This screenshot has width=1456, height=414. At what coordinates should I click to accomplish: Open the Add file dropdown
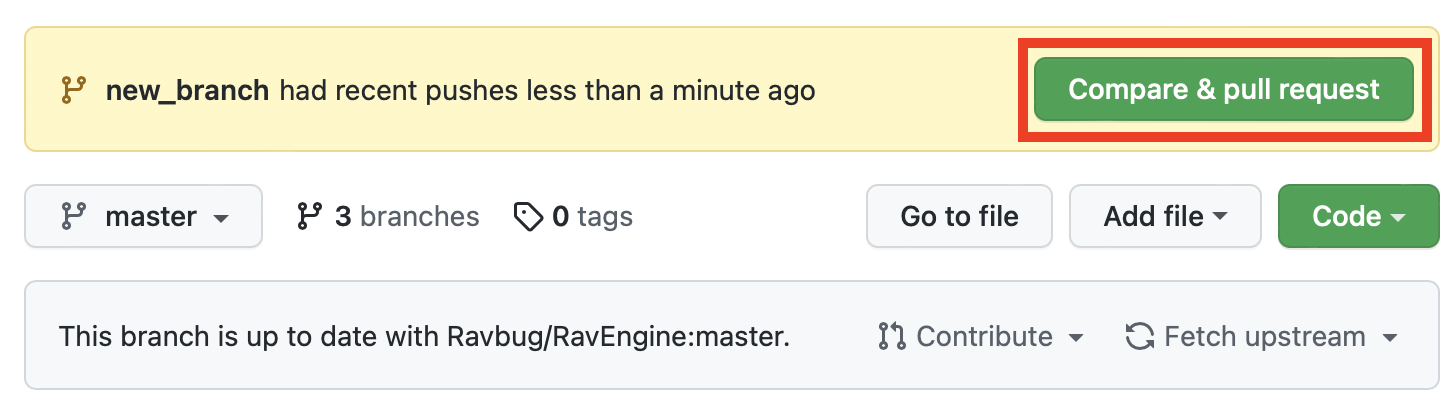(x=1166, y=216)
